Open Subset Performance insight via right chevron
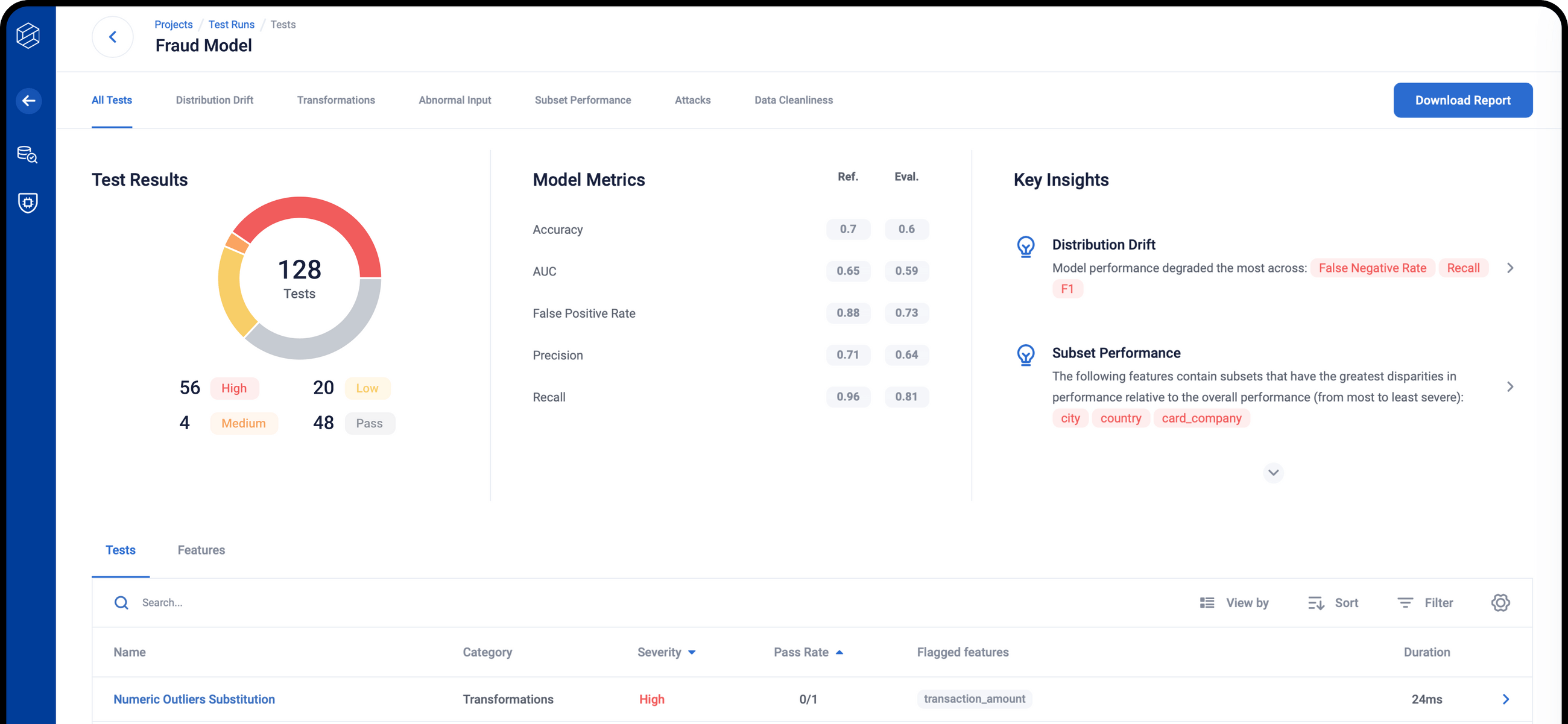The width and height of the screenshot is (1568, 724). (1510, 386)
